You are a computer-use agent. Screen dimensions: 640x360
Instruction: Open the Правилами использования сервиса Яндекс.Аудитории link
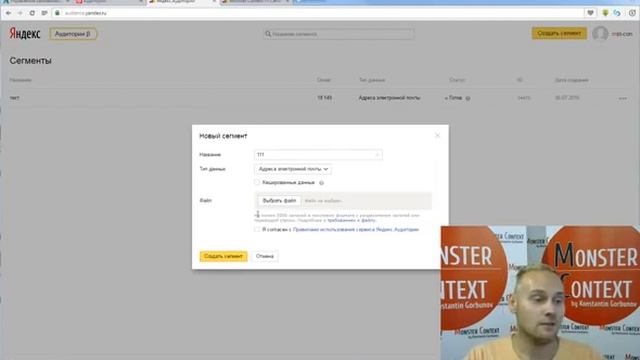pyautogui.click(x=356, y=229)
